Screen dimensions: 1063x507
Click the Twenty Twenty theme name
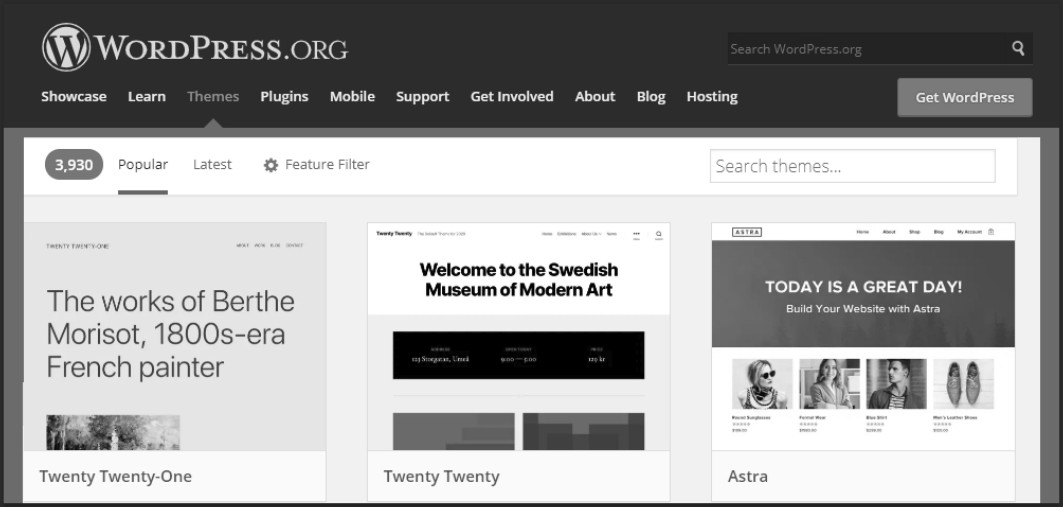click(441, 476)
